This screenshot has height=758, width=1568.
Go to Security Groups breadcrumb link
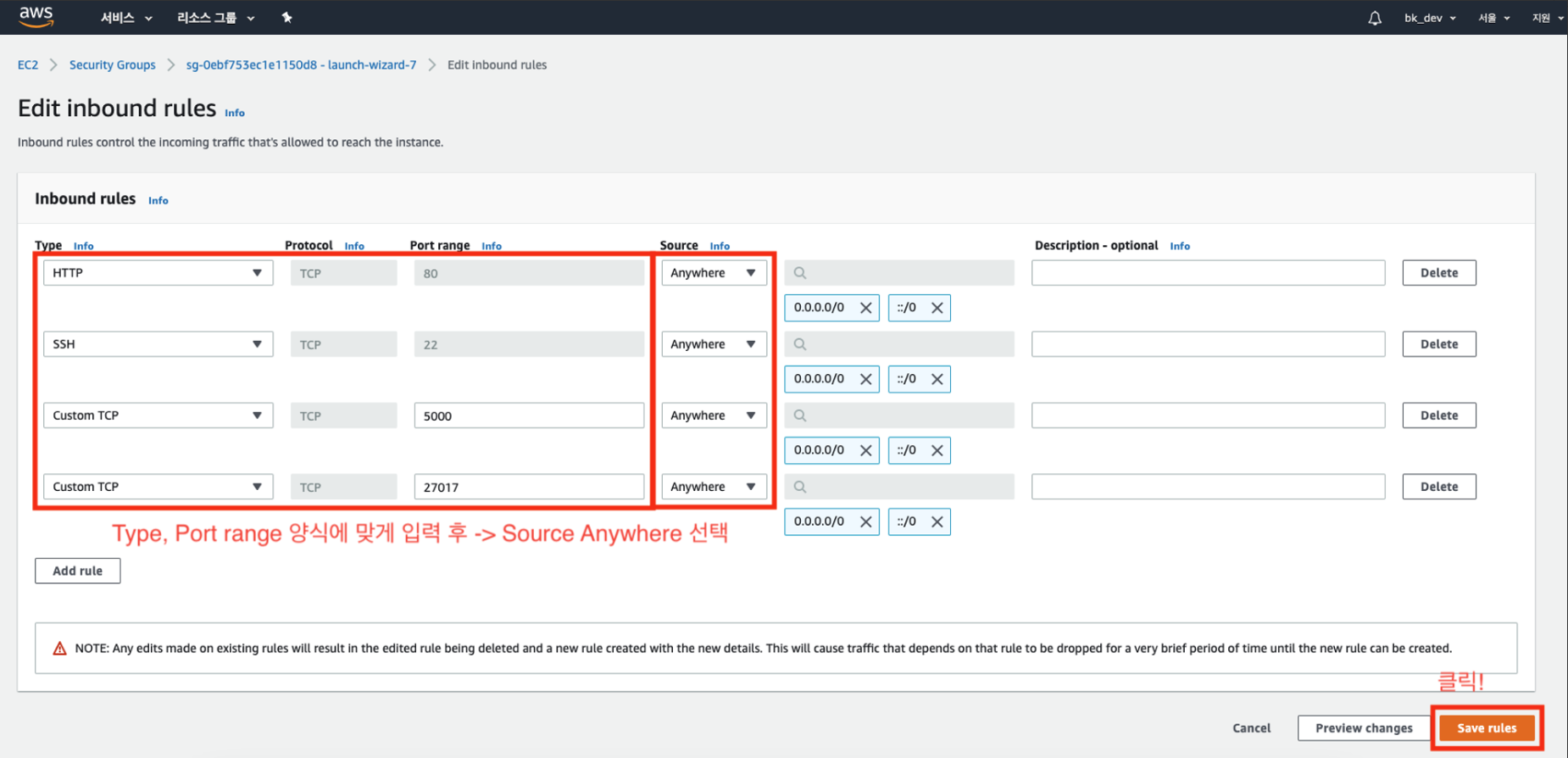113,65
